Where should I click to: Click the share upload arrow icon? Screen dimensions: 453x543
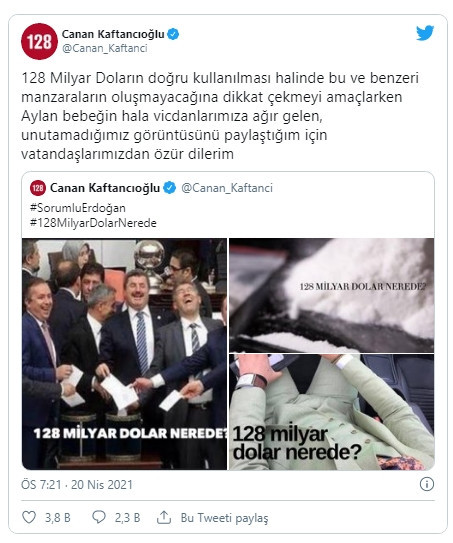(x=164, y=517)
